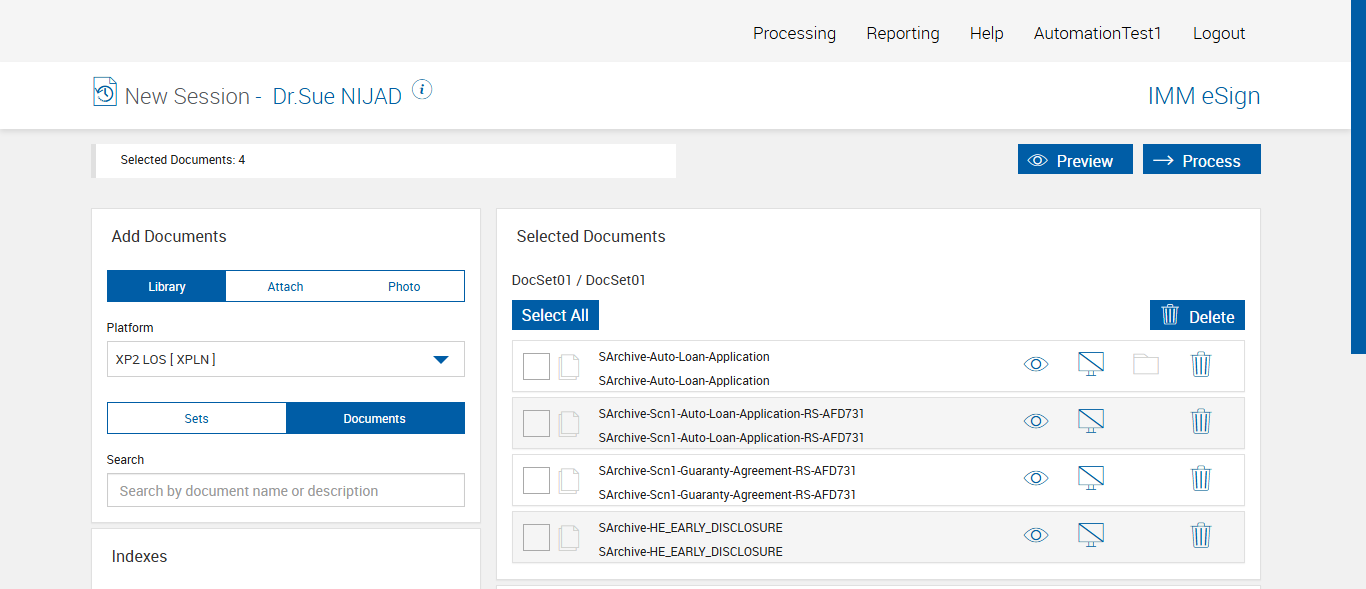This screenshot has width=1366, height=589.
Task: Preview the SArchive-Auto-Loan-Application document via eye icon
Action: pyautogui.click(x=1036, y=364)
